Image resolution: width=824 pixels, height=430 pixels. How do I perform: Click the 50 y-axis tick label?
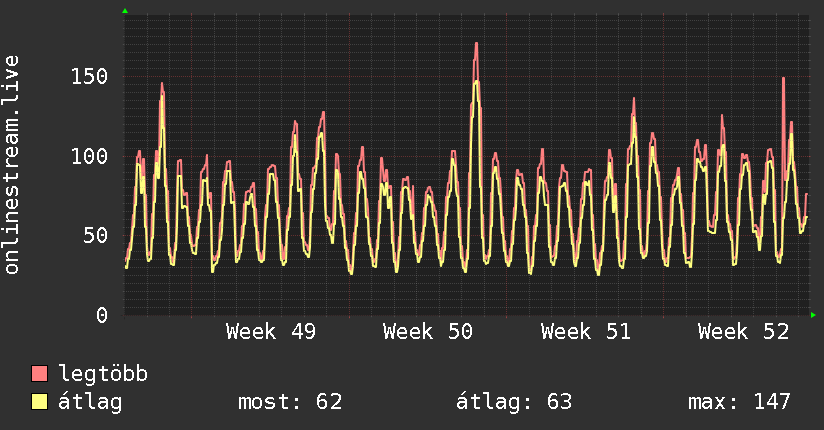click(95, 236)
